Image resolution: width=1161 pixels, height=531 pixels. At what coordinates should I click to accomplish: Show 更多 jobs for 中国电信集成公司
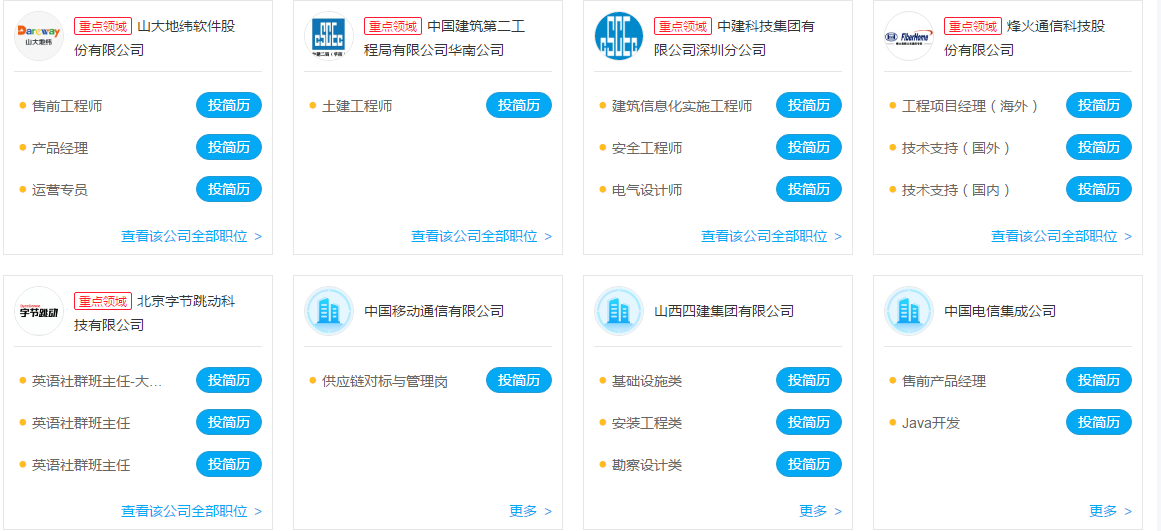[1110, 511]
